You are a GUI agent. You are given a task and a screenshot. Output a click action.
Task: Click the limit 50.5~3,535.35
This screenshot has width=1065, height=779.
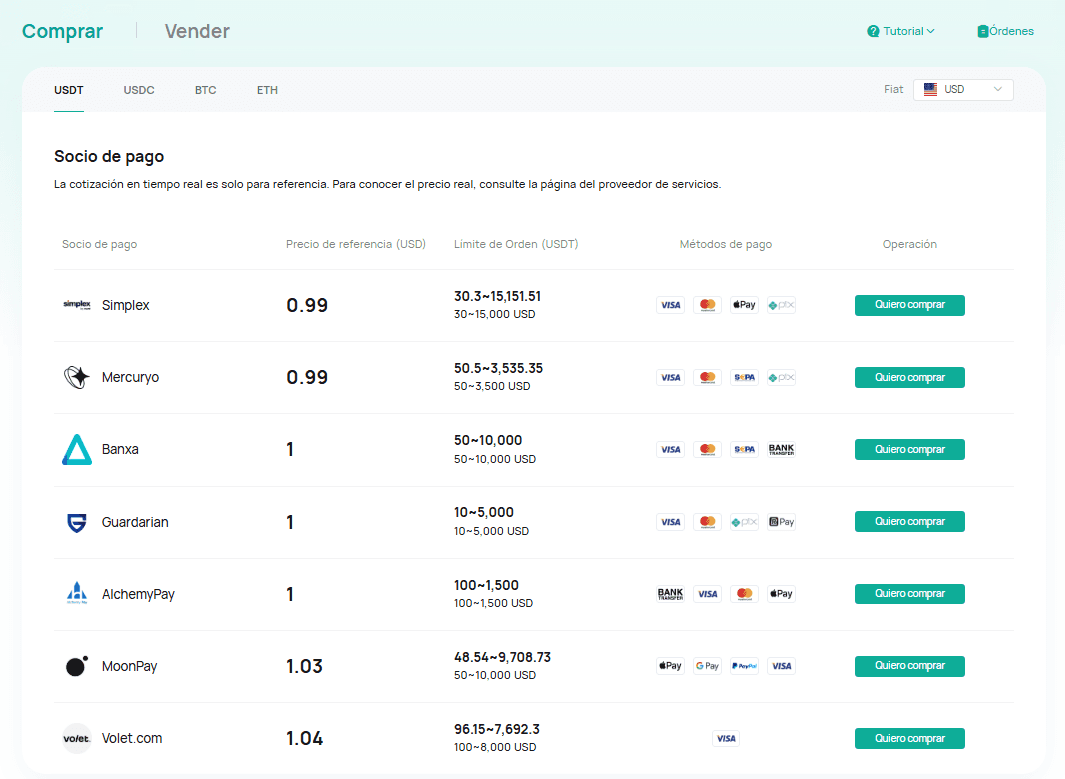pyautogui.click(x=498, y=368)
